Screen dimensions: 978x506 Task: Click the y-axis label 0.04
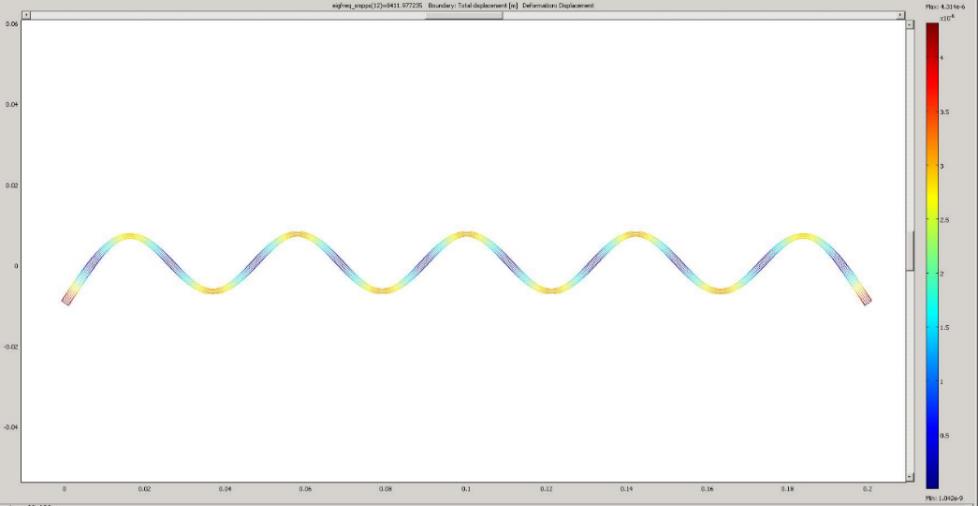11,105
